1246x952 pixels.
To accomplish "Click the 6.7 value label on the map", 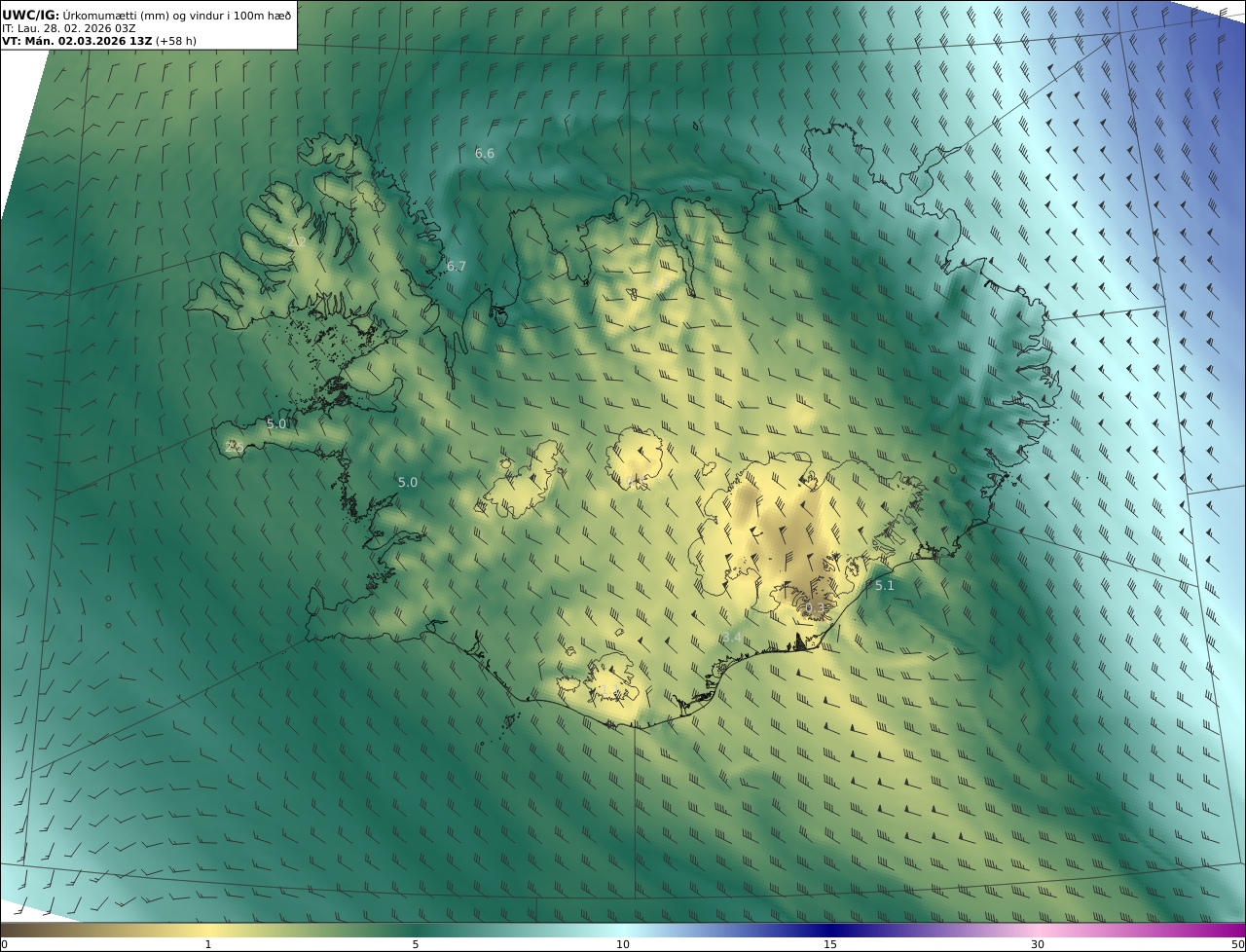I will coord(457,267).
